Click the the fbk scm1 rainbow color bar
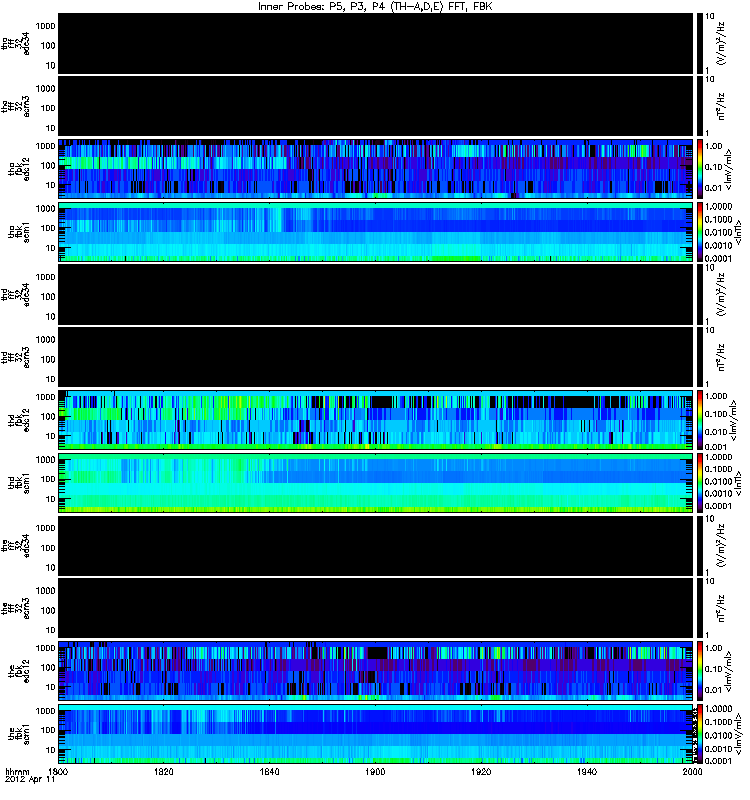Viewport: 750px width, 800px height. point(699,734)
